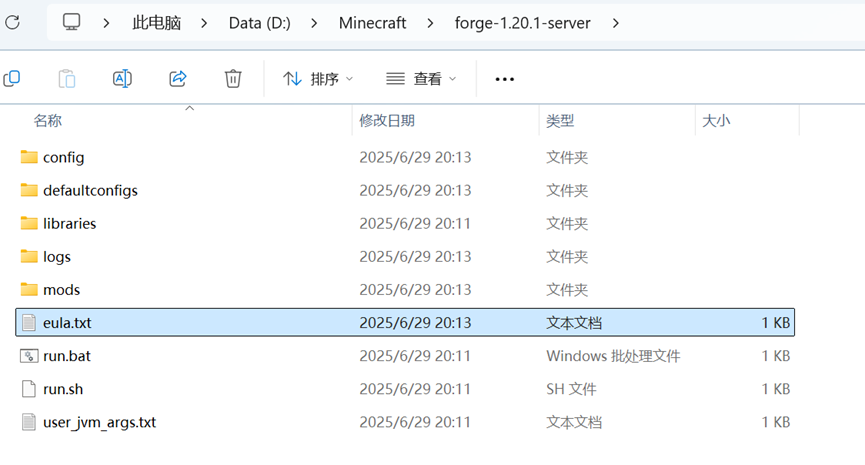This screenshot has width=865, height=465.
Task: Click the copy icon in toolbar
Action: [12, 79]
